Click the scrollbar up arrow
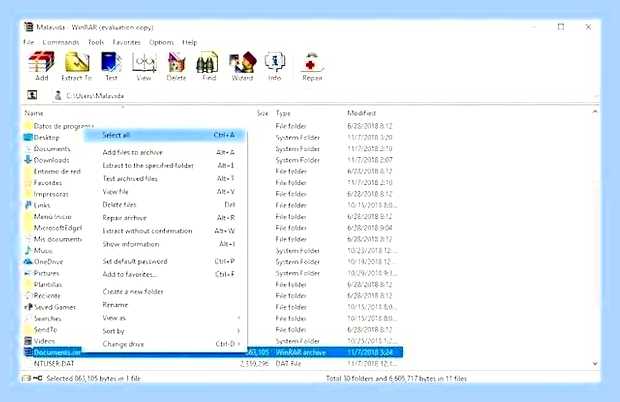Image resolution: width=620 pixels, height=402 pixels. click(x=595, y=112)
